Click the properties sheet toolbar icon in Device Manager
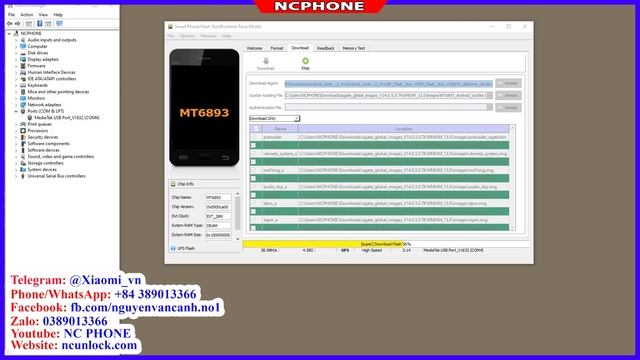The height and width of the screenshot is (360, 640). 48,24
